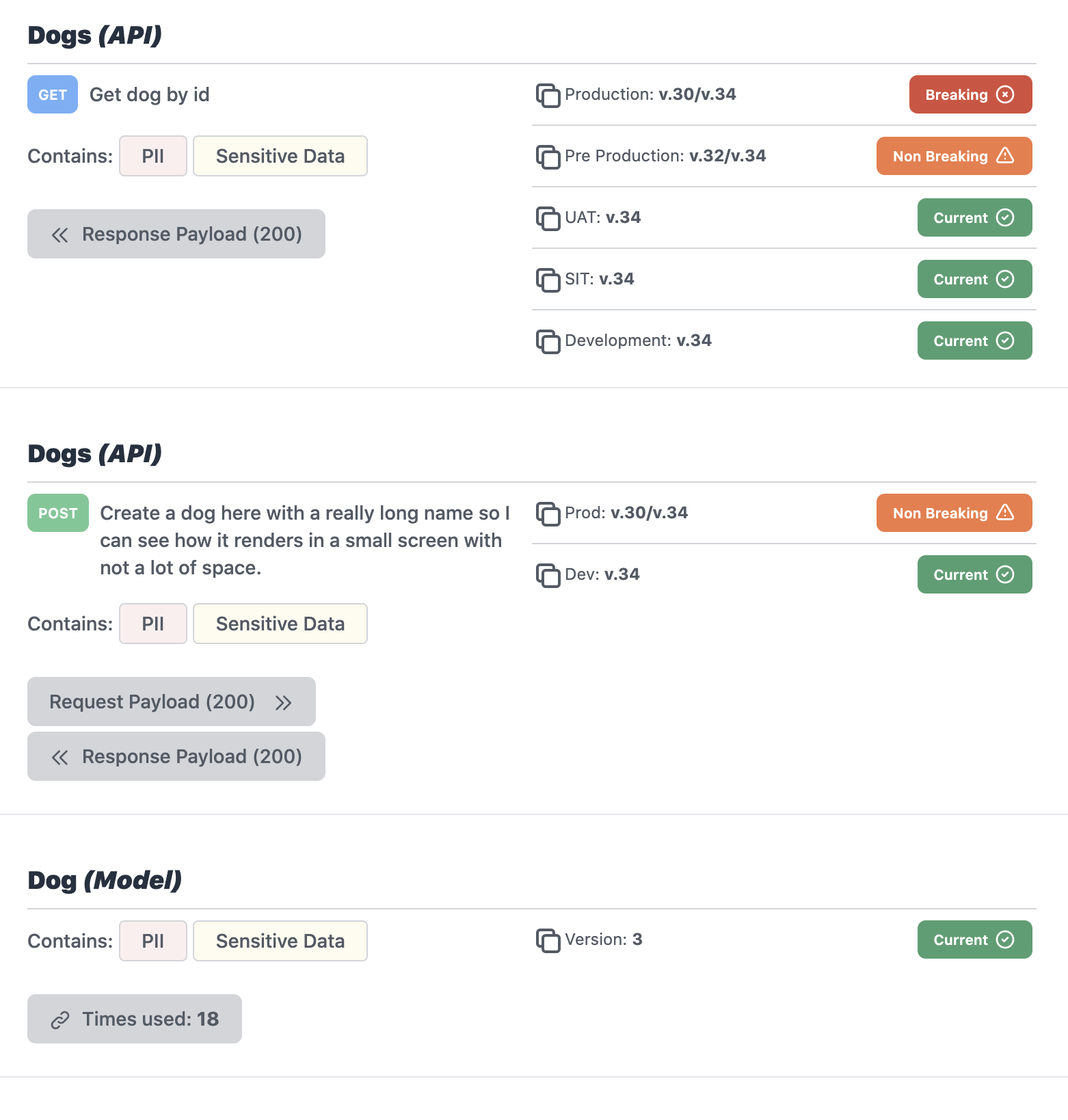1068x1120 pixels.
Task: Expand Request Payload on the POST endpoint
Action: pos(171,701)
